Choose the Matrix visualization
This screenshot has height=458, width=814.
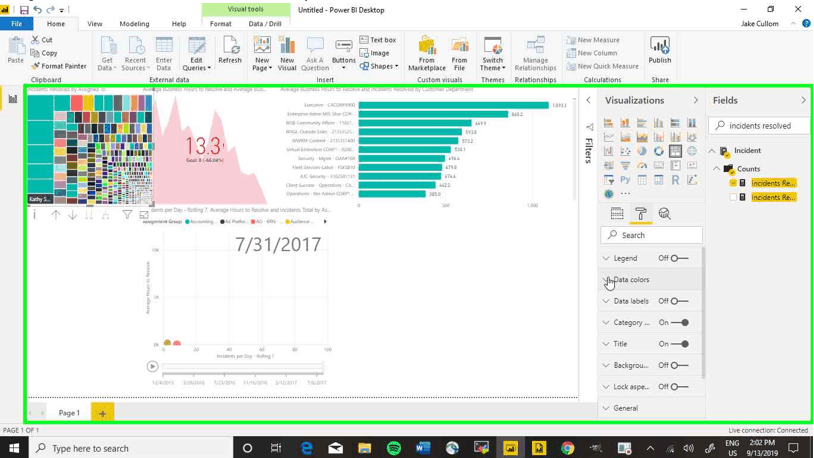(658, 180)
